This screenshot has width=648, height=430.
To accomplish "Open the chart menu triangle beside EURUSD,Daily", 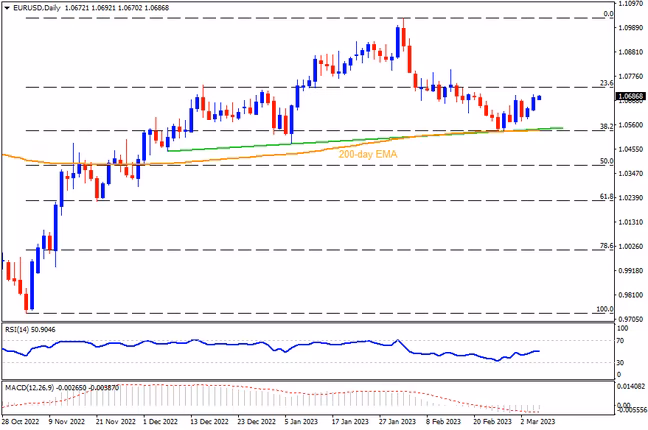I will coord(7,8).
